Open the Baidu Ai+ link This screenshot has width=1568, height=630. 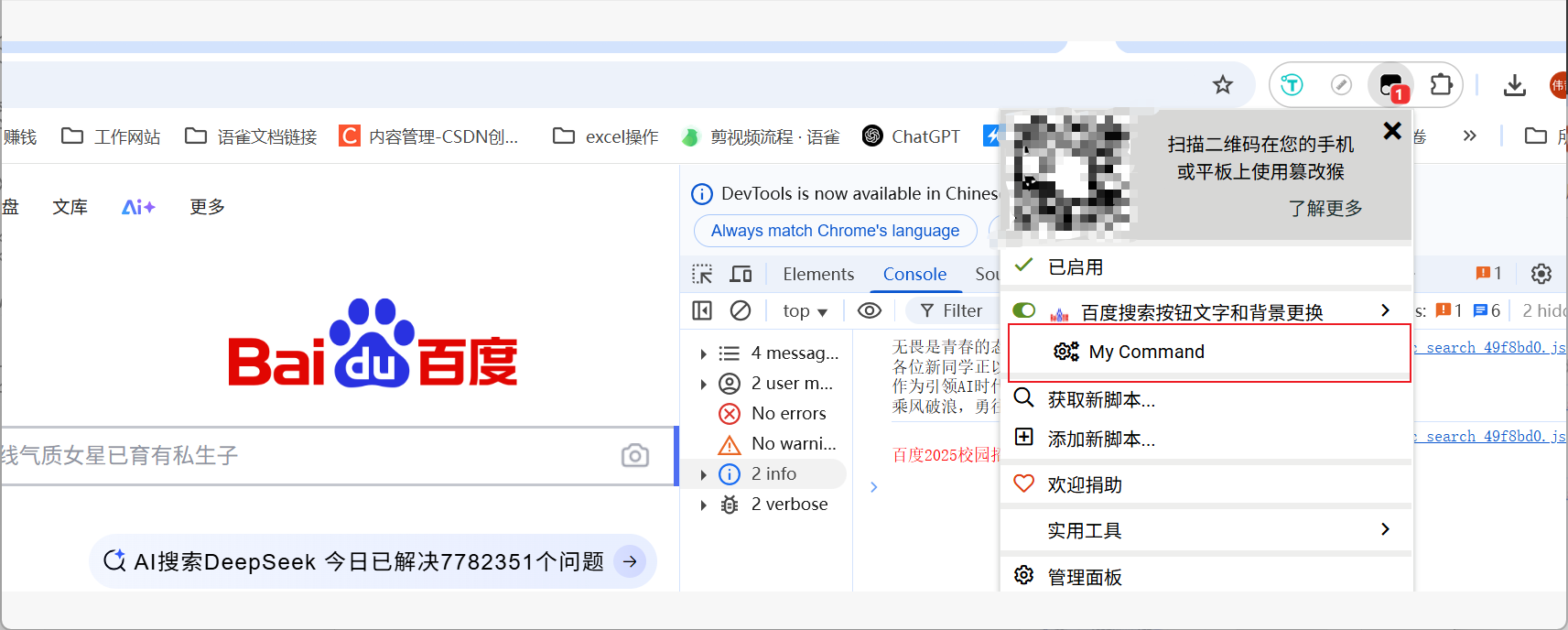pyautogui.click(x=138, y=207)
